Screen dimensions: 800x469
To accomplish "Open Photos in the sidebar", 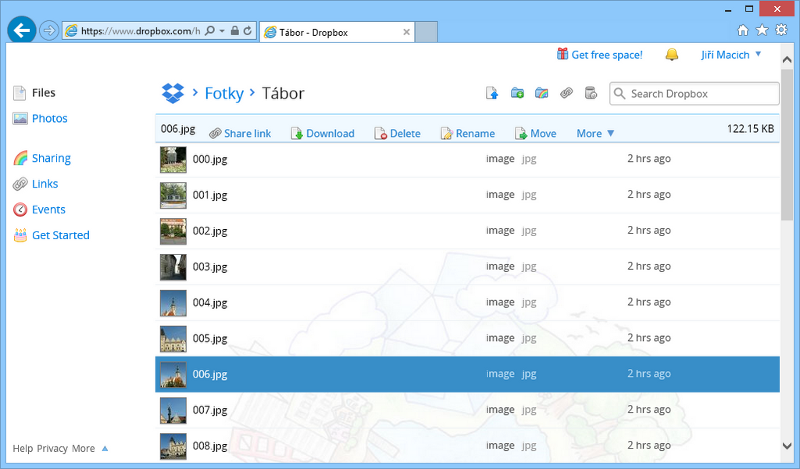I will click(49, 118).
